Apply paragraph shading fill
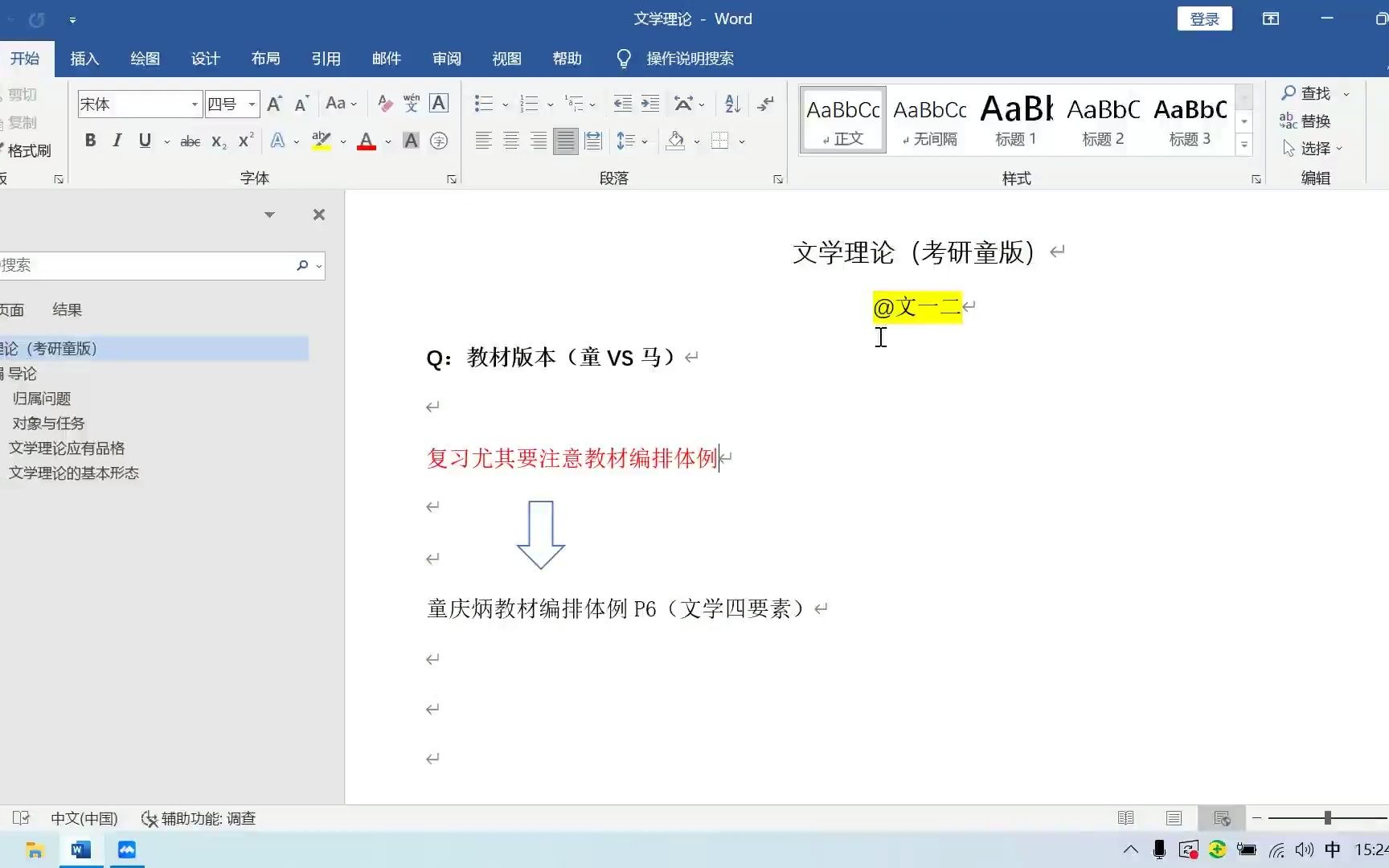 (x=676, y=141)
